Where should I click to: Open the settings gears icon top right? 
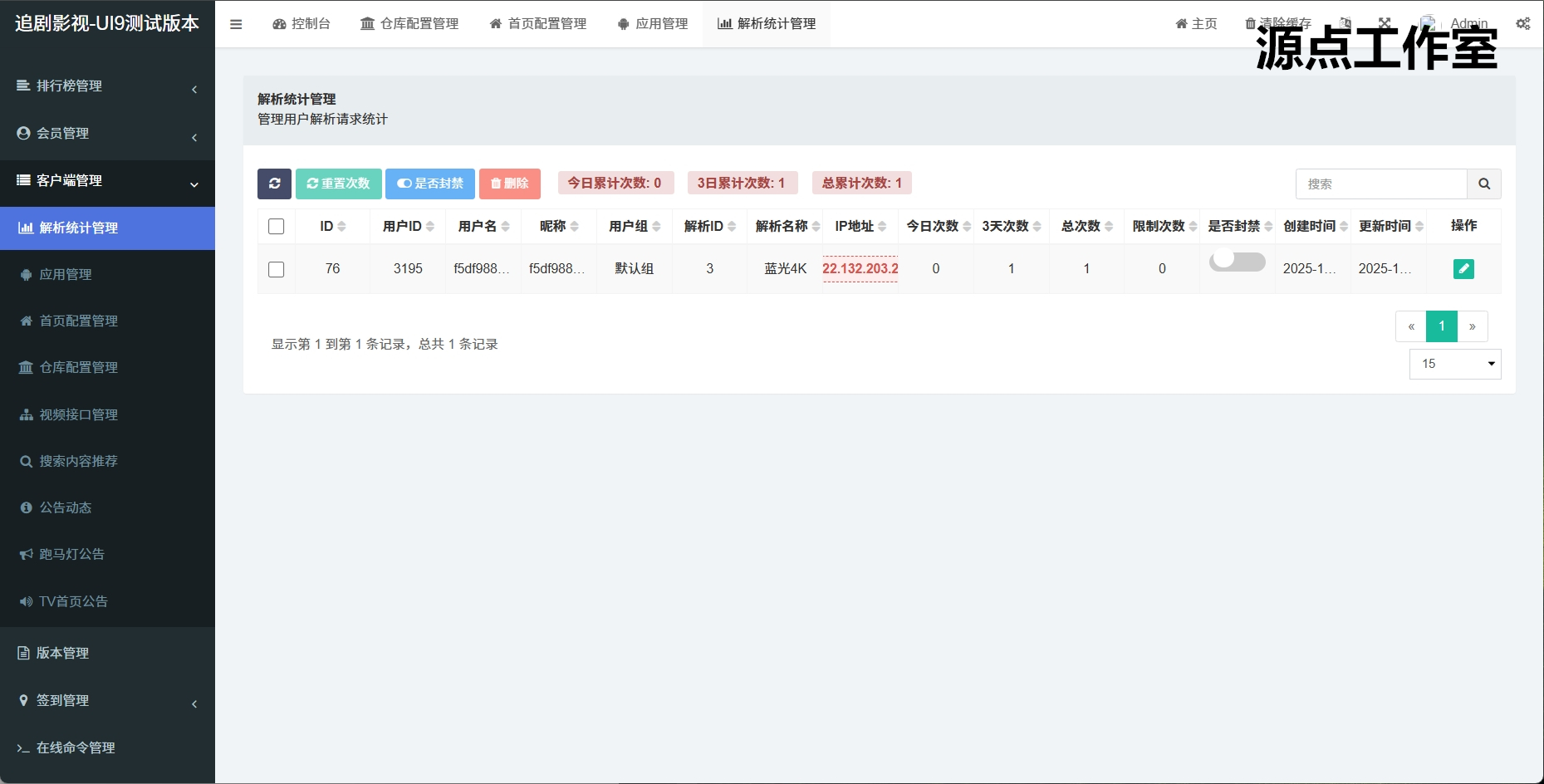[x=1523, y=23]
